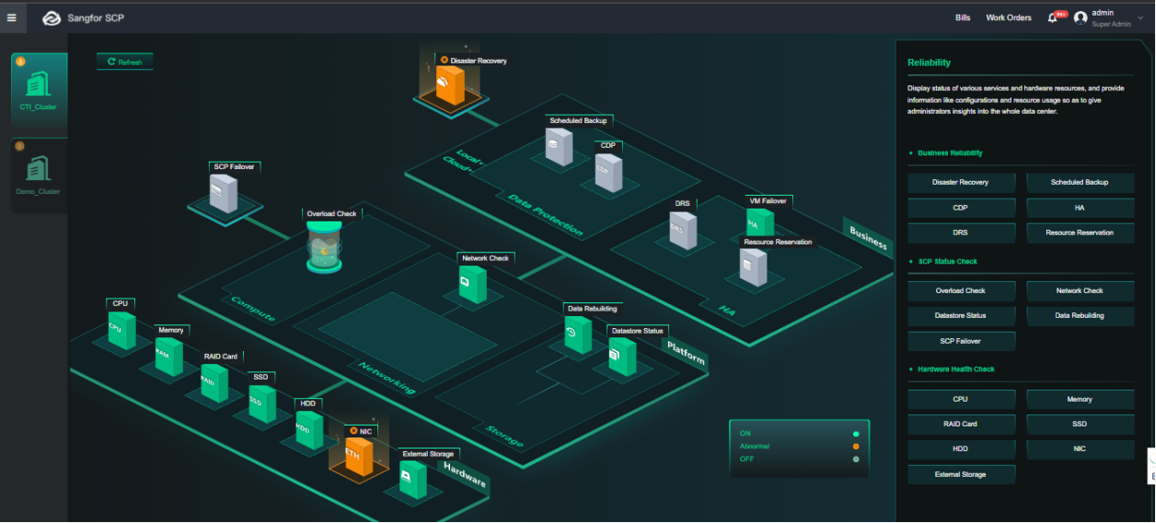1156x523 pixels.
Task: Open Bills in the top bar
Action: point(963,18)
